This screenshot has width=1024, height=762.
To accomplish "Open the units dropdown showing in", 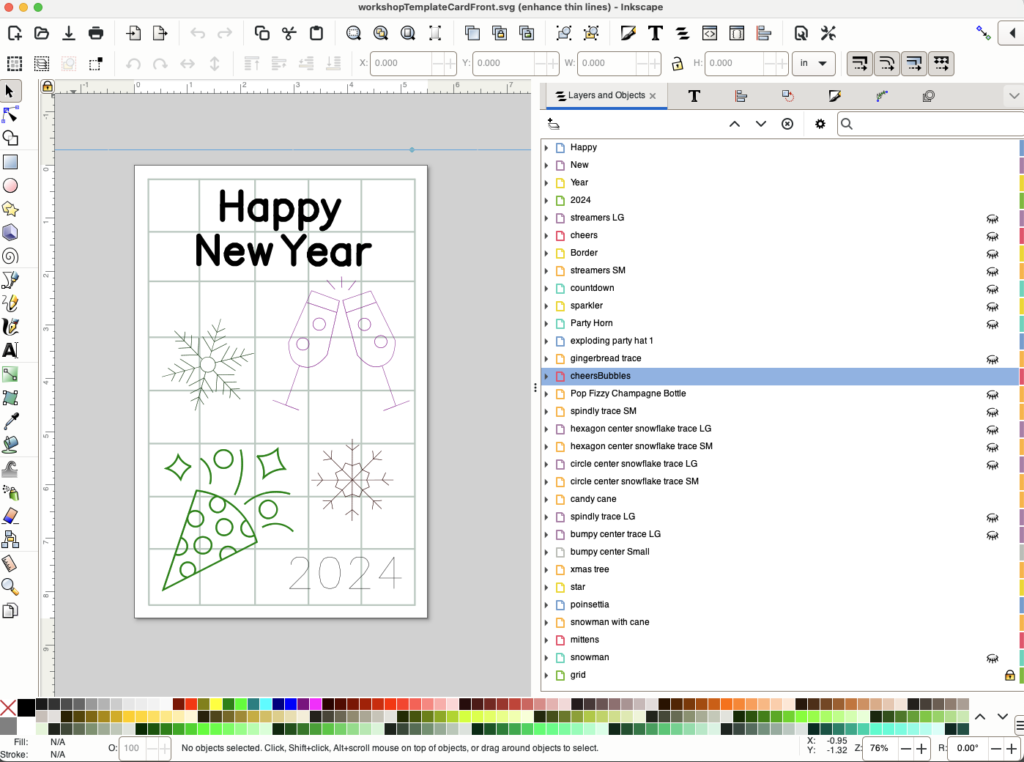I will pos(814,63).
